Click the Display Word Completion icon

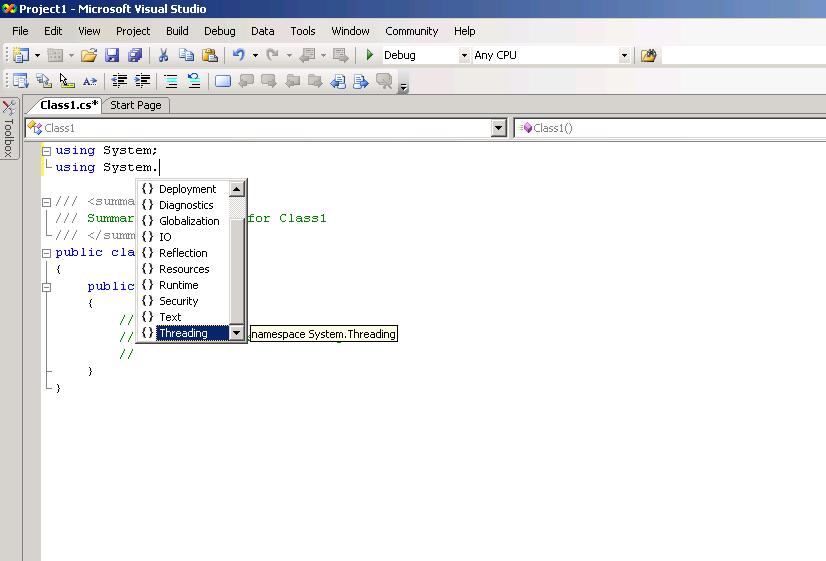90,81
